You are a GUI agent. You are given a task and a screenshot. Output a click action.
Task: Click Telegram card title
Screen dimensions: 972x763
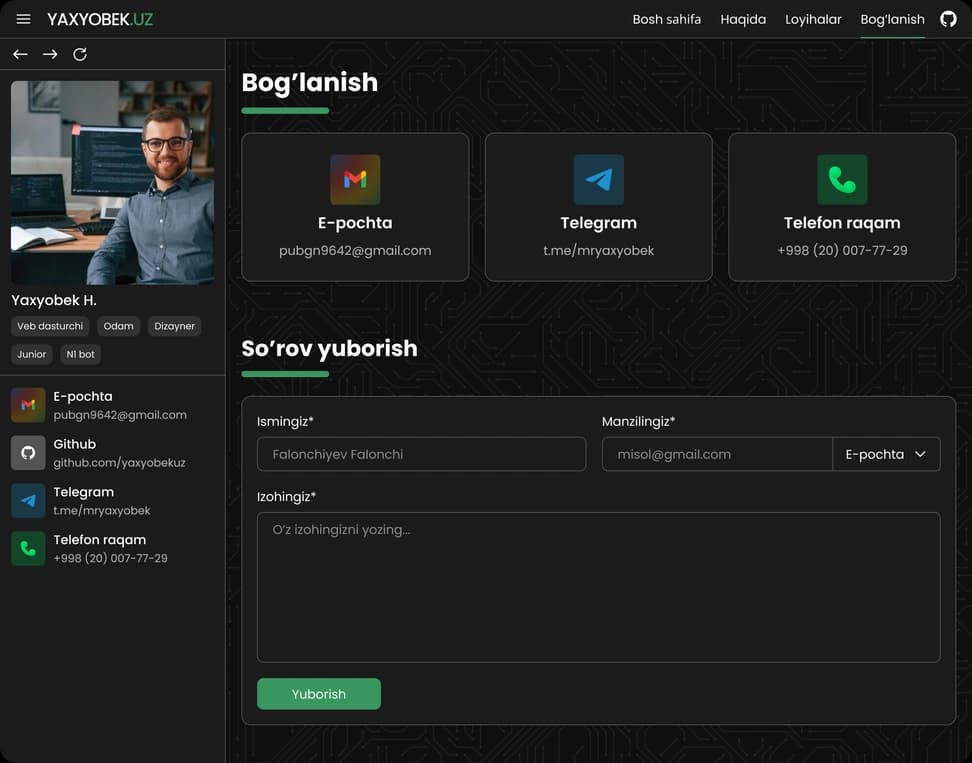[x=599, y=223]
